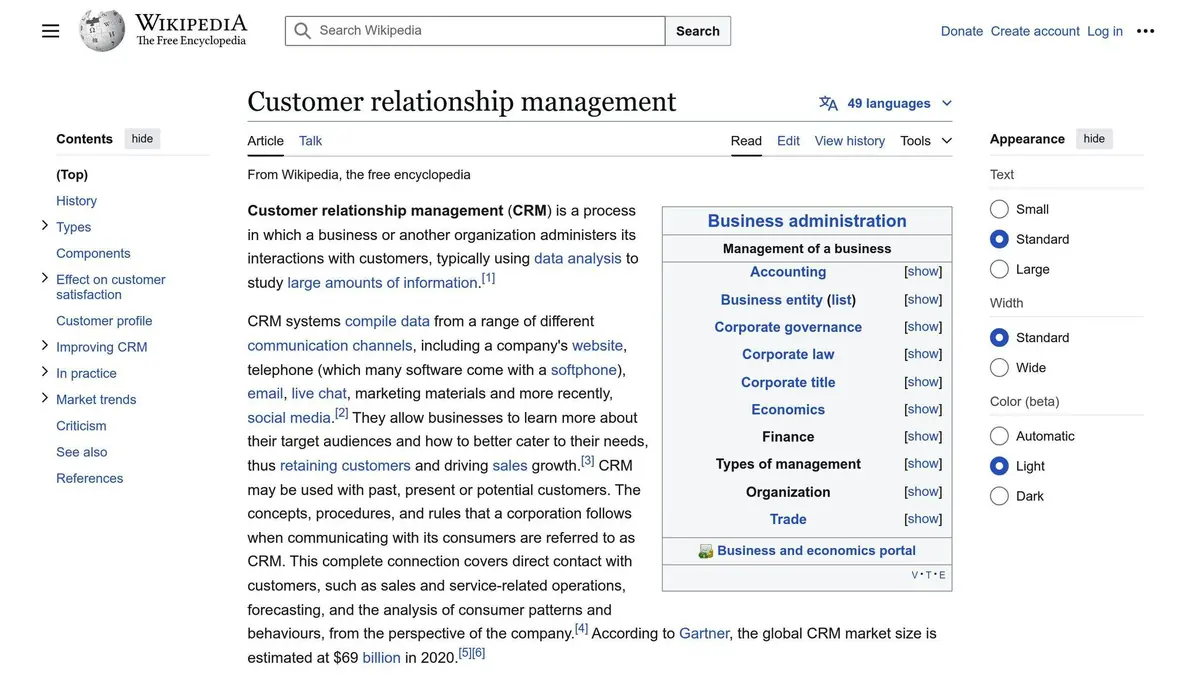Expand In practice section in contents

44,371
